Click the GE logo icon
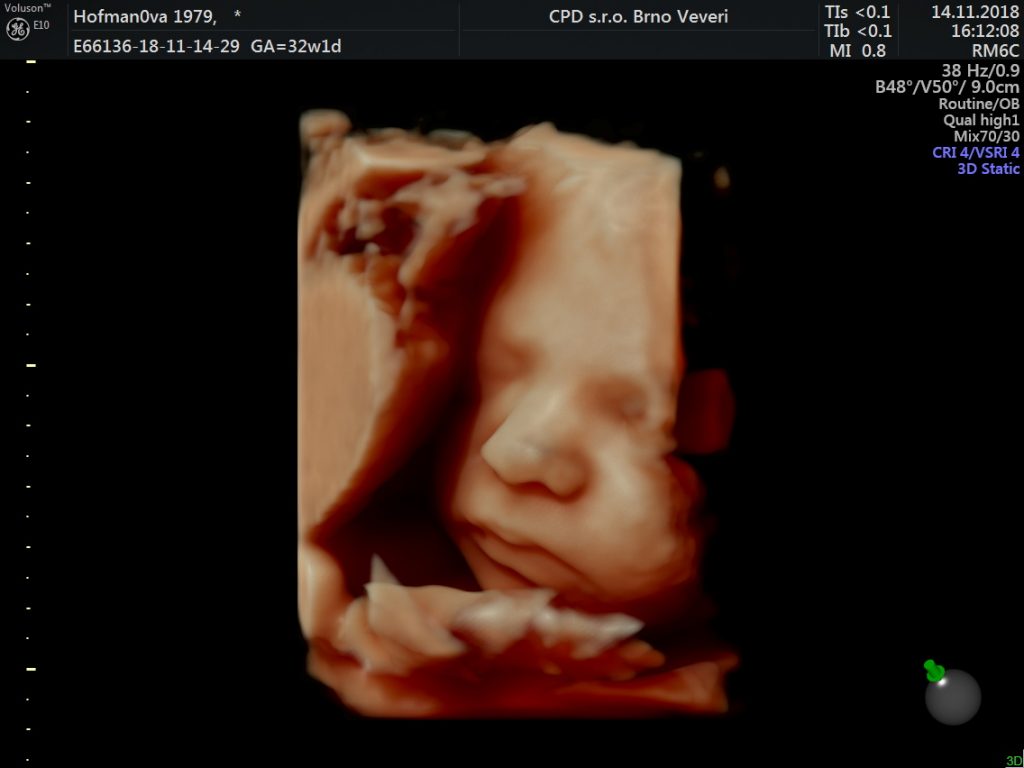 [x=17, y=29]
